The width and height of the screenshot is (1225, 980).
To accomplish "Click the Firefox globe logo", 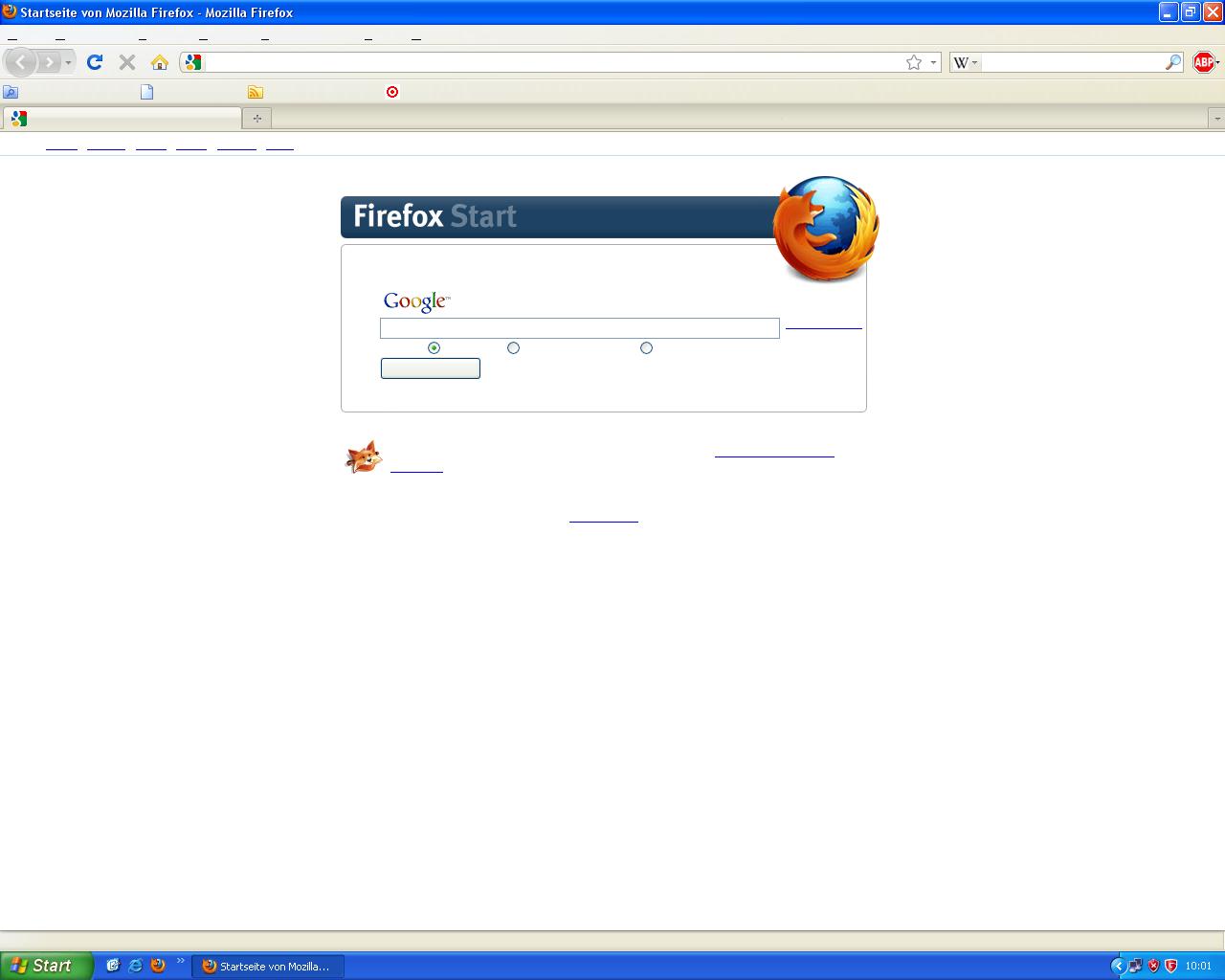I will tap(825, 228).
